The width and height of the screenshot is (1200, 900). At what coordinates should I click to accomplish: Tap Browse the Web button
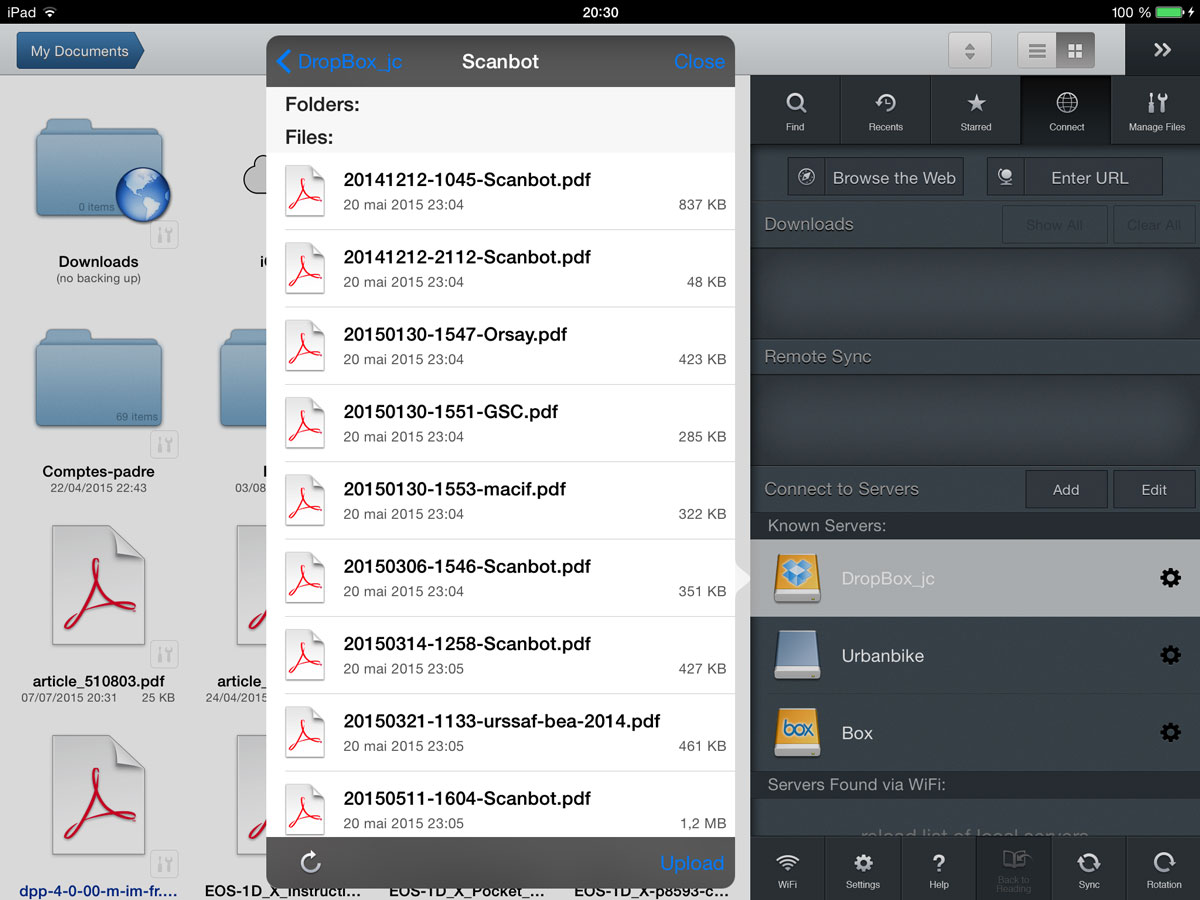876,178
